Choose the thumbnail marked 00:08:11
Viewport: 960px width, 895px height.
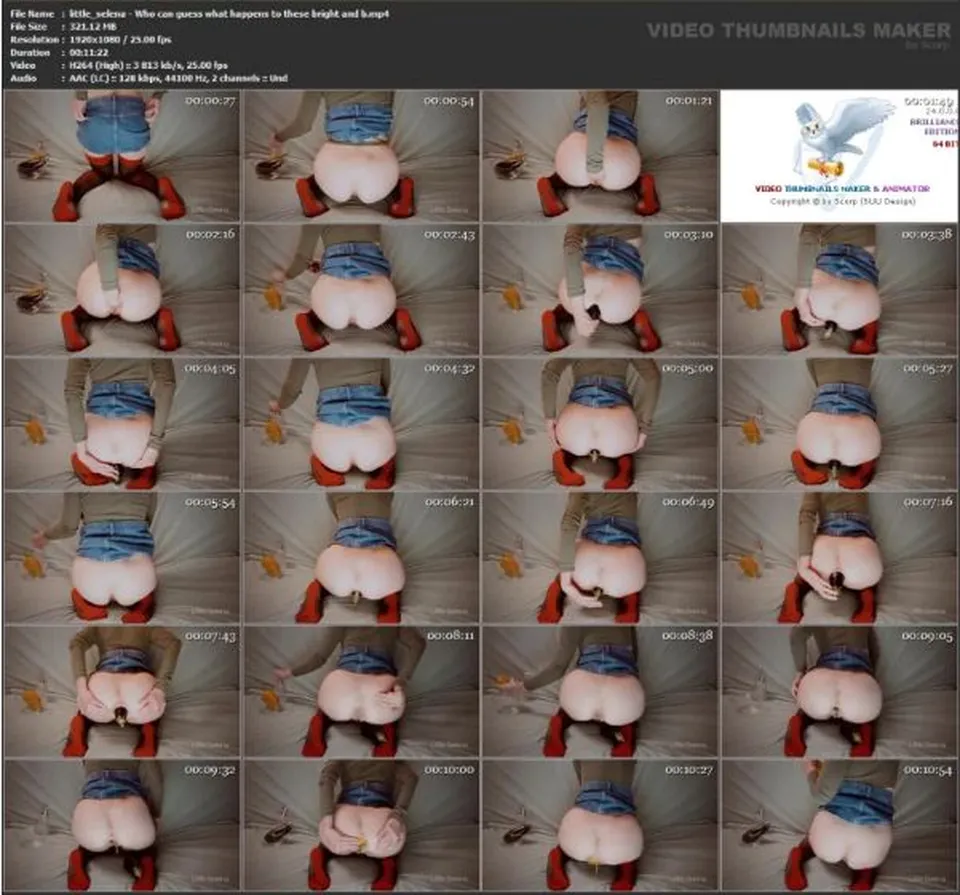[x=361, y=692]
